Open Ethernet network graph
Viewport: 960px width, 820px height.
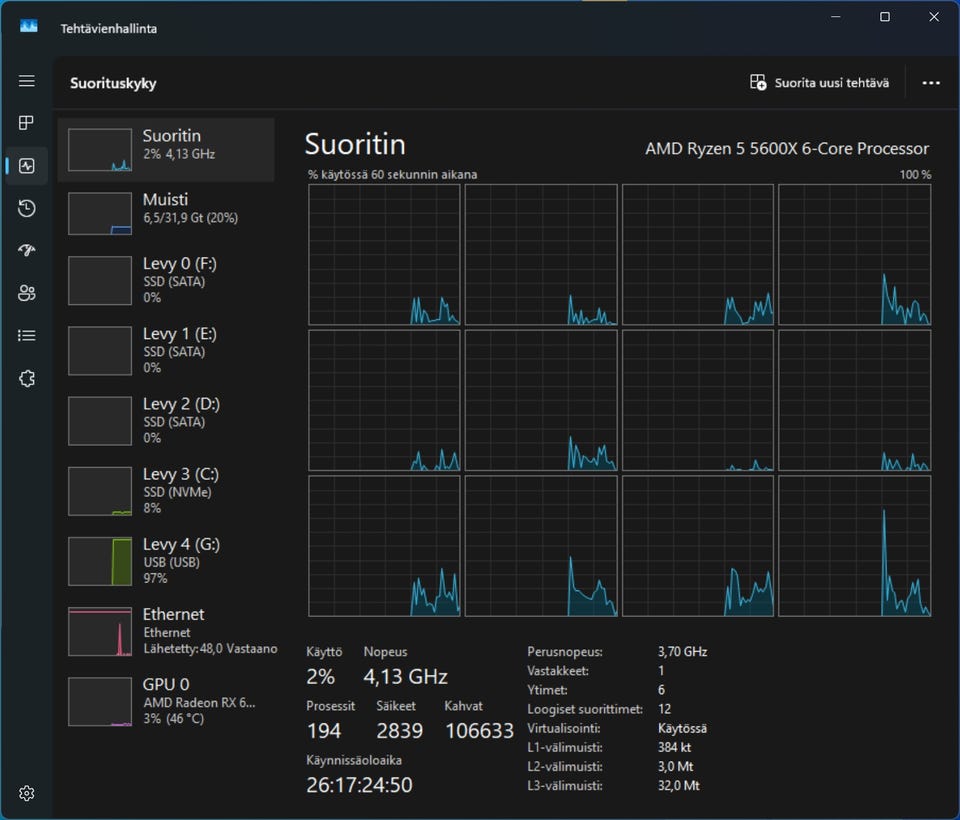coord(166,630)
